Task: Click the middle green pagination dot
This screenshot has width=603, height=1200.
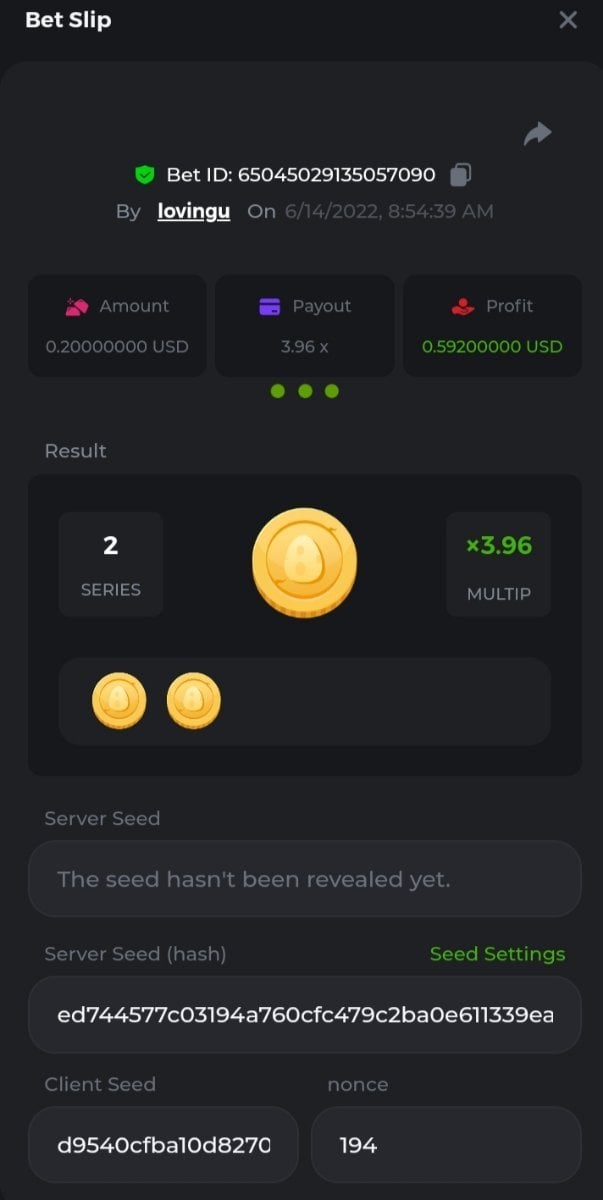Action: point(305,391)
